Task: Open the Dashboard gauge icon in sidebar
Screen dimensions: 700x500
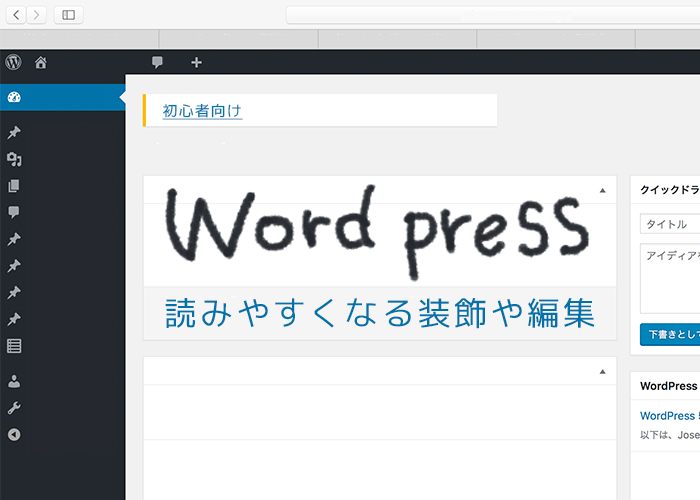Action: coord(14,97)
